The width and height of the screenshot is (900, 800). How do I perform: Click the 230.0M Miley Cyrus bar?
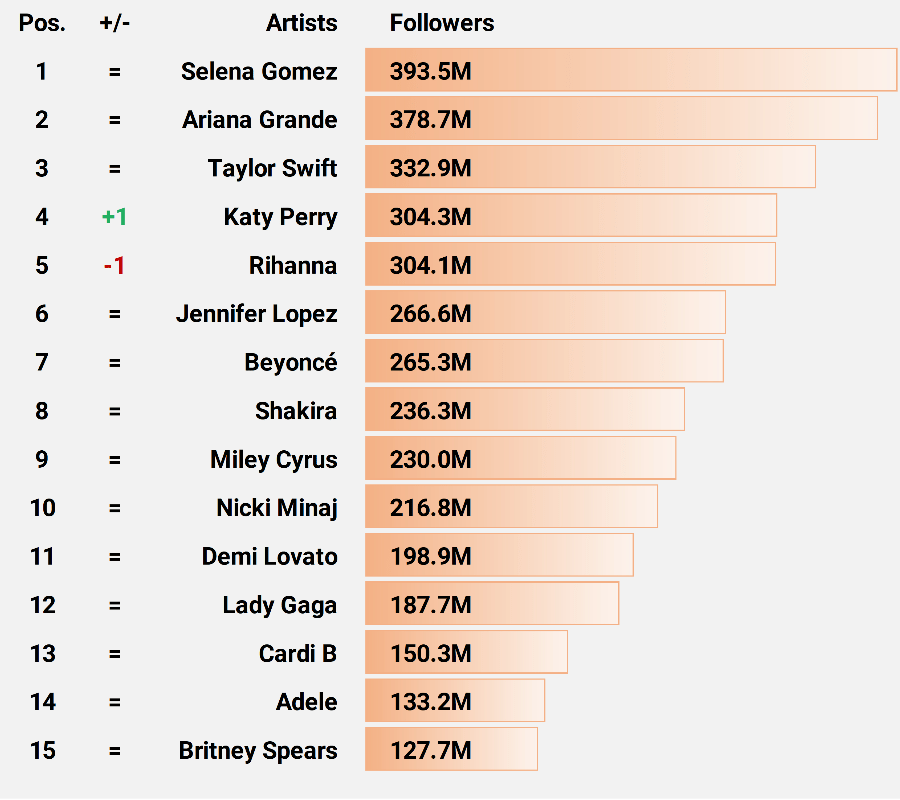520,459
